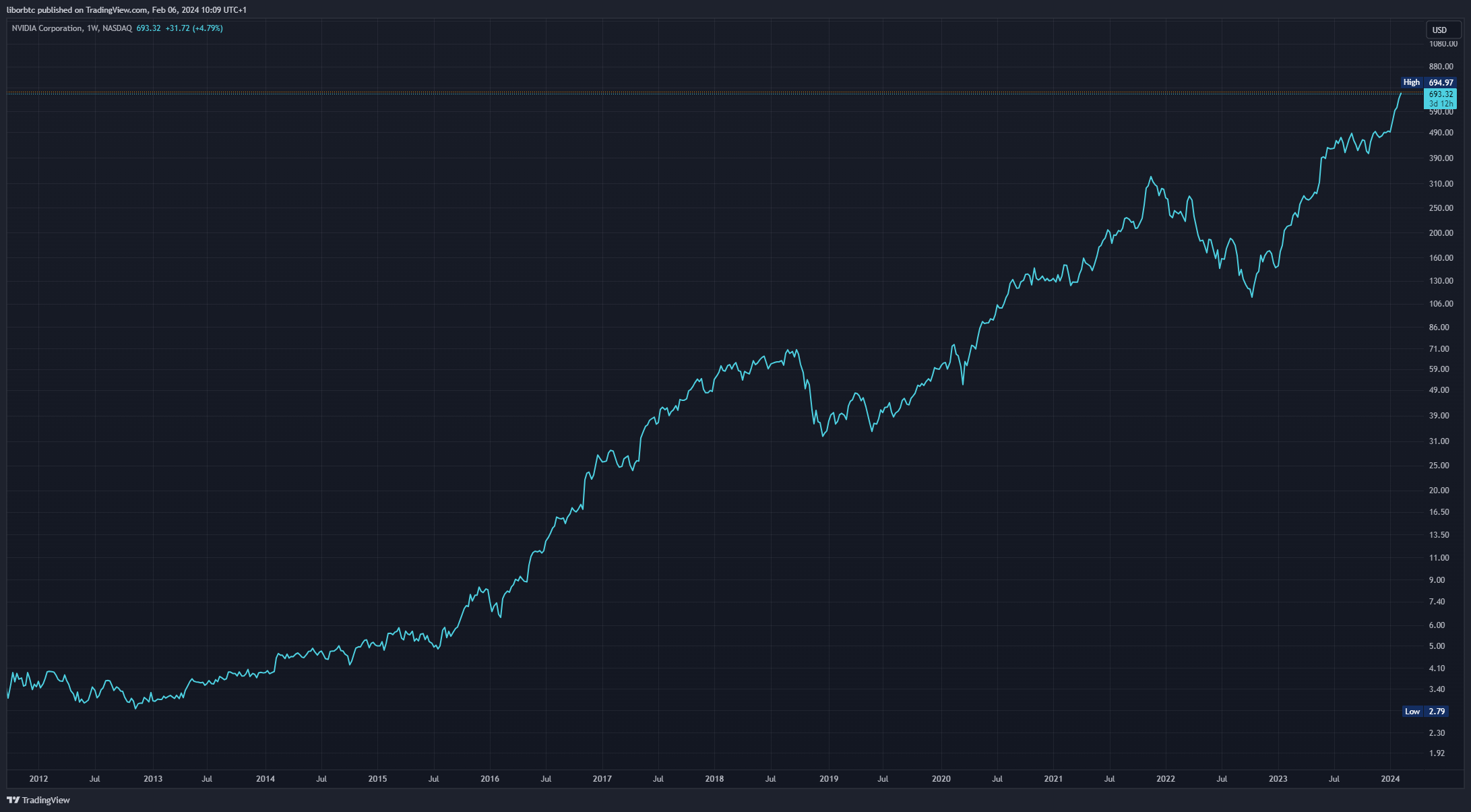Click the 16.50 price axis label

pos(1439,512)
